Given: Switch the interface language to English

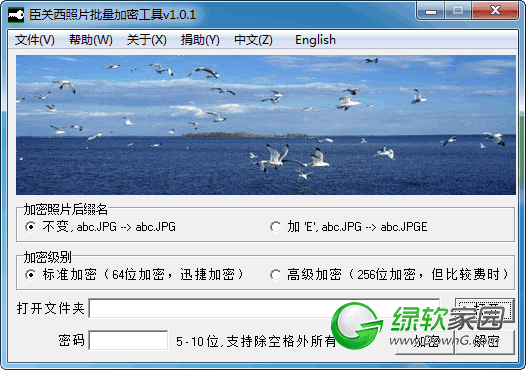Looking at the screenshot, I should tap(315, 40).
